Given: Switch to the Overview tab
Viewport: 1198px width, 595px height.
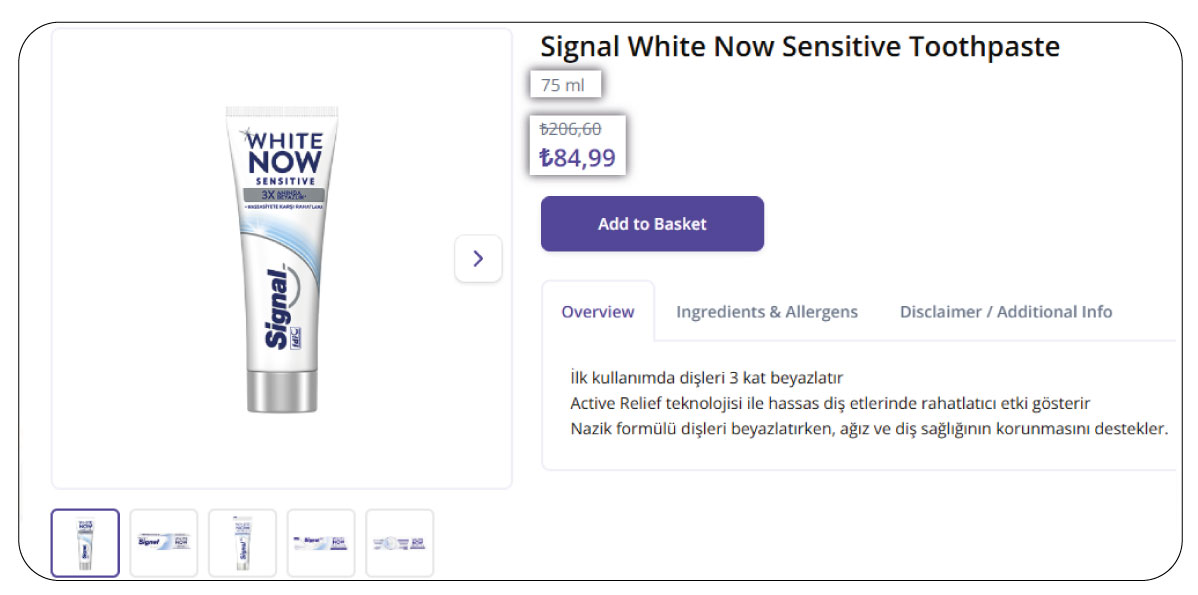Looking at the screenshot, I should 597,312.
